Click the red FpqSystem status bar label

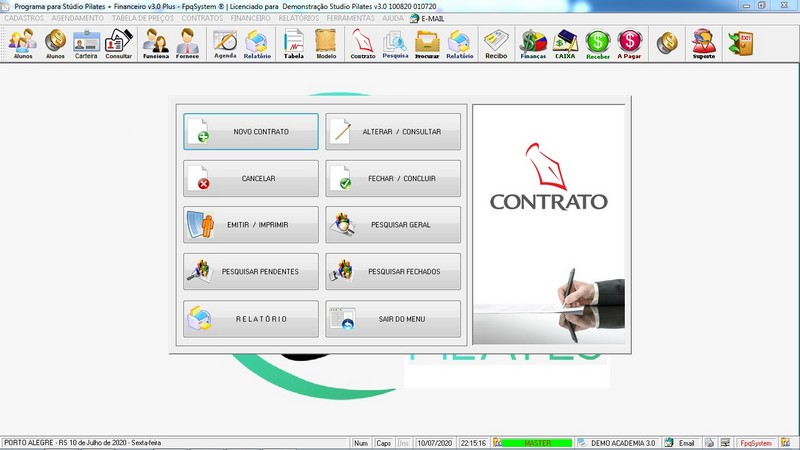pyautogui.click(x=756, y=443)
